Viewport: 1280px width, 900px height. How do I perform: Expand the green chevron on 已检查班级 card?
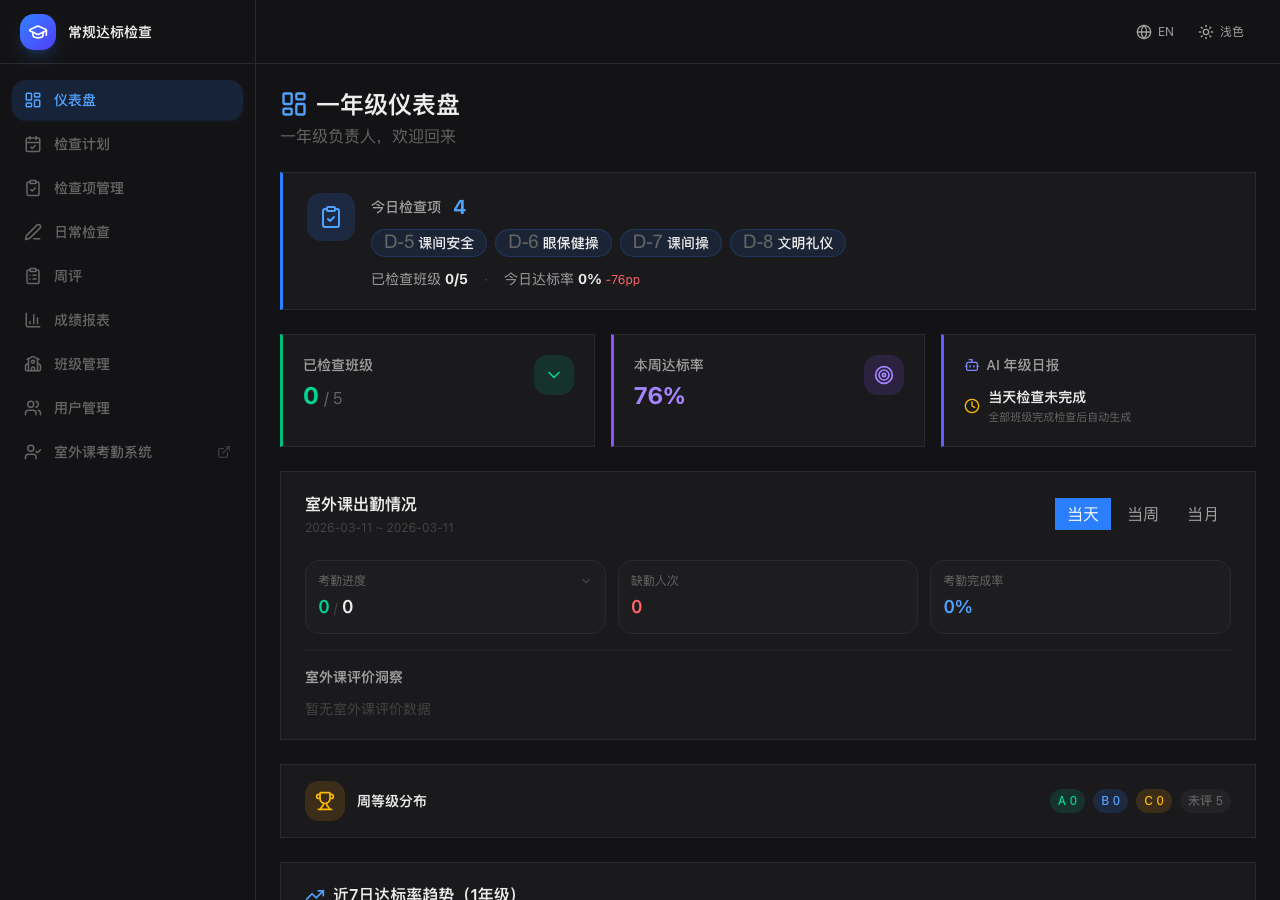click(x=554, y=375)
